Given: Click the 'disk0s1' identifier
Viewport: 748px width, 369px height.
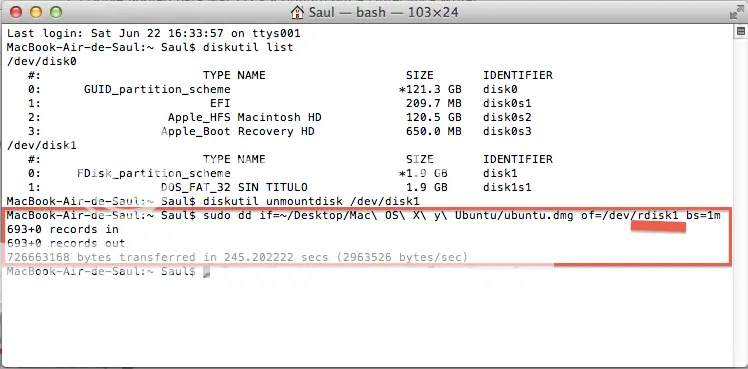Looking at the screenshot, I should 507,103.
